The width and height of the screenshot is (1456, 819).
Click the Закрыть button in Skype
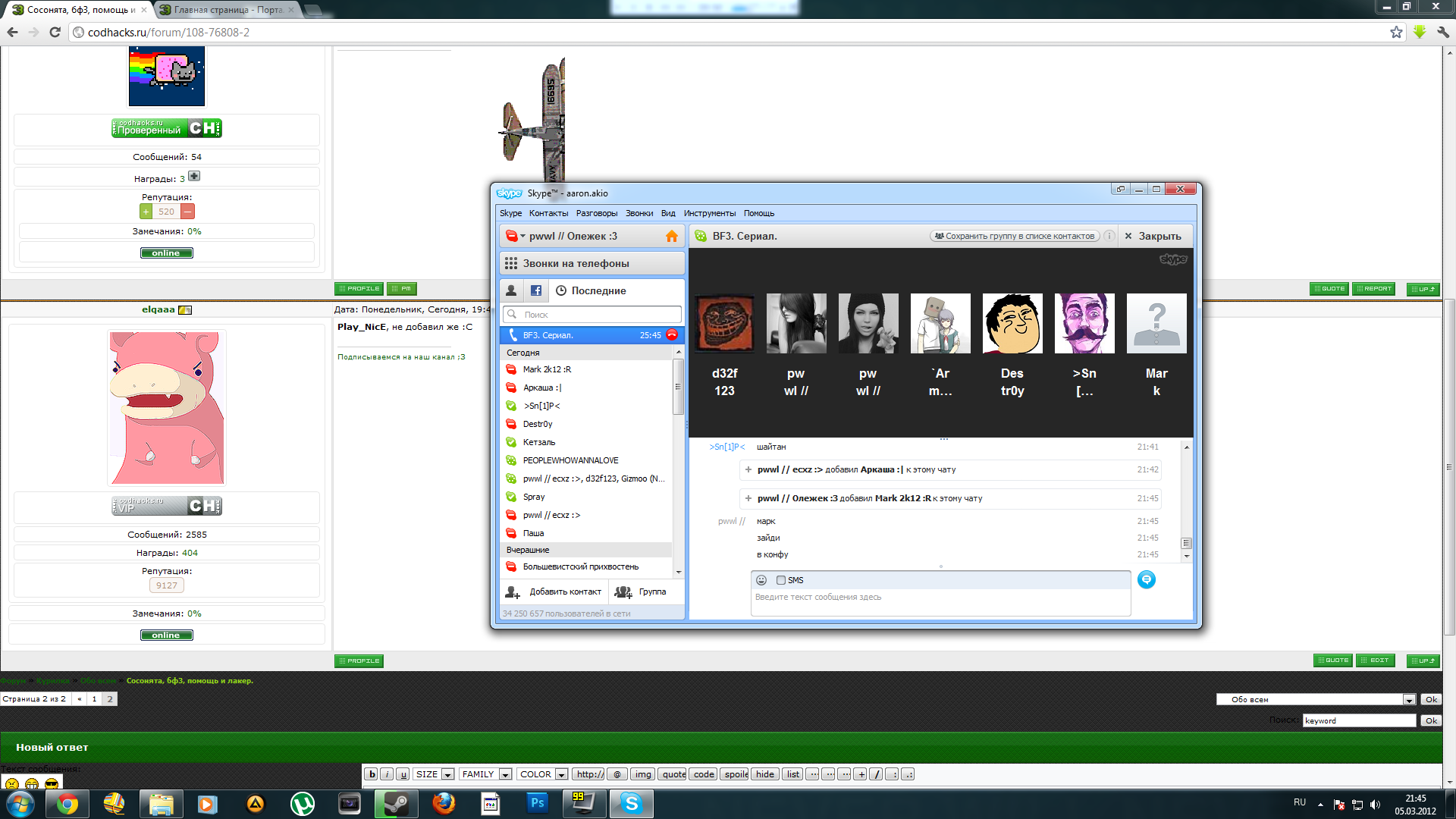[x=1153, y=236]
